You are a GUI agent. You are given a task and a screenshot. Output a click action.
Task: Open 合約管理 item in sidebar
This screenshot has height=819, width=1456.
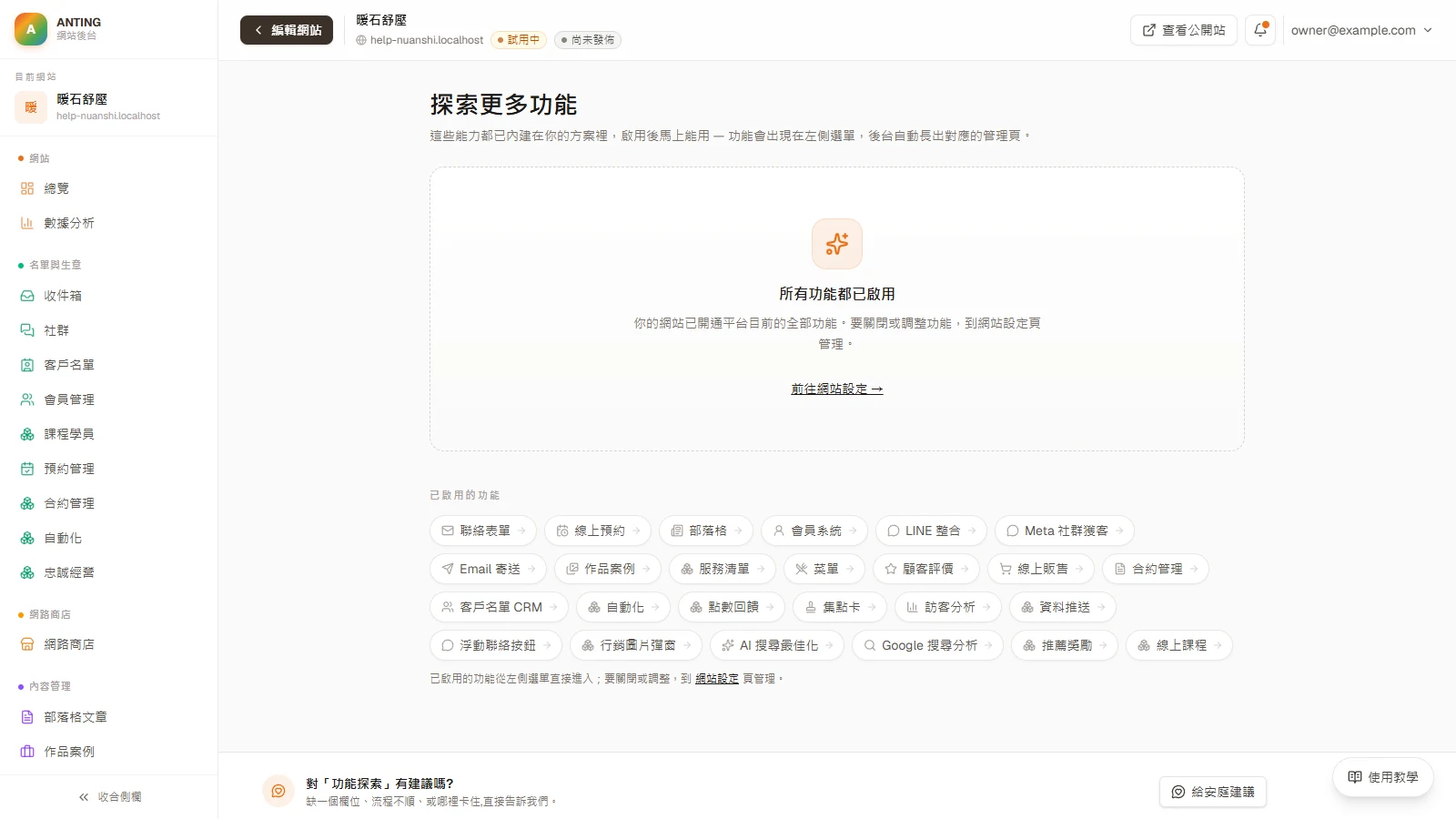tap(109, 503)
